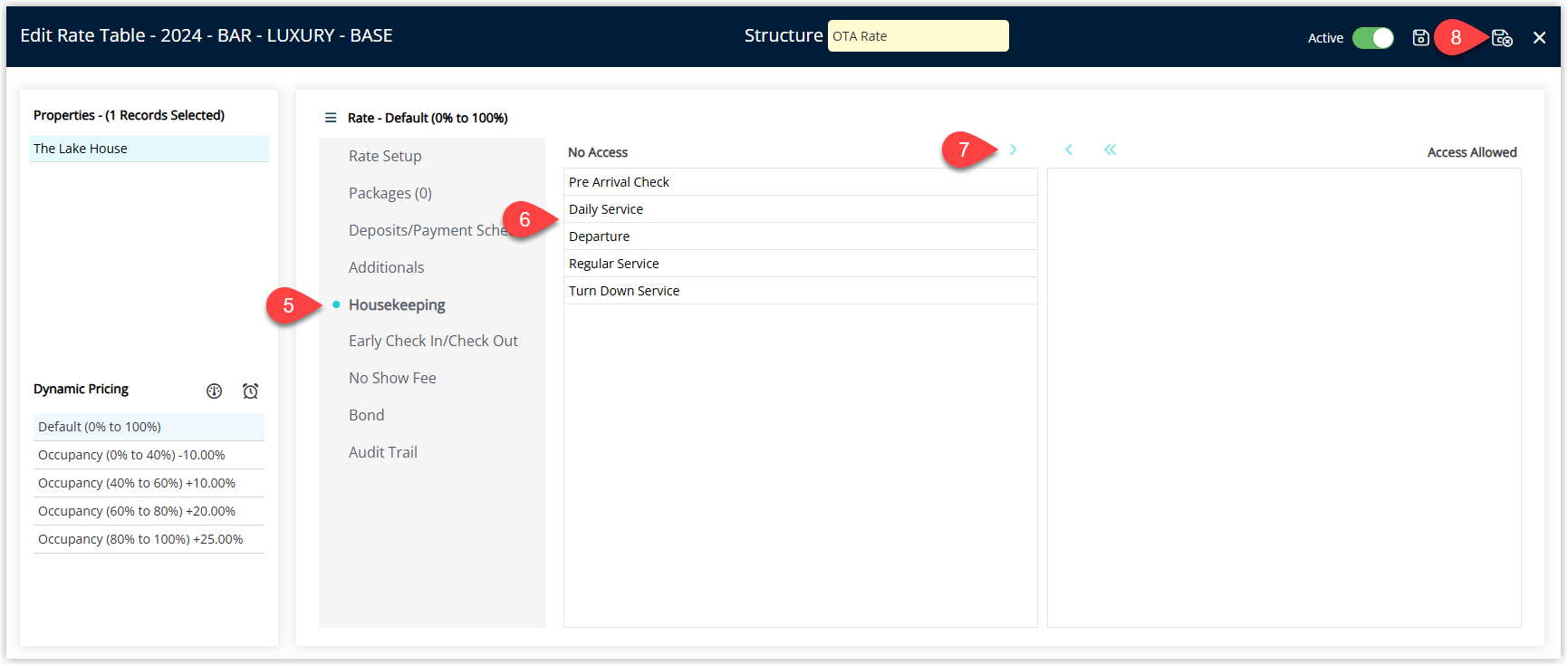Click the Structure OTA Rate field
The image size is (1568, 666).
coord(918,36)
